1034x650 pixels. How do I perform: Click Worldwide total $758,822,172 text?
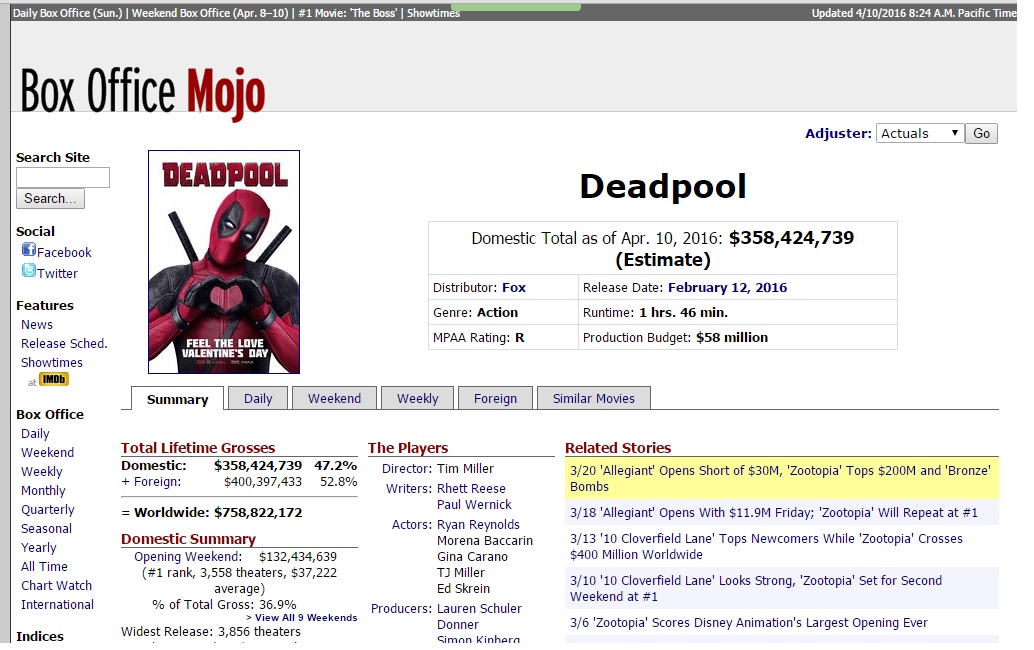[258, 513]
